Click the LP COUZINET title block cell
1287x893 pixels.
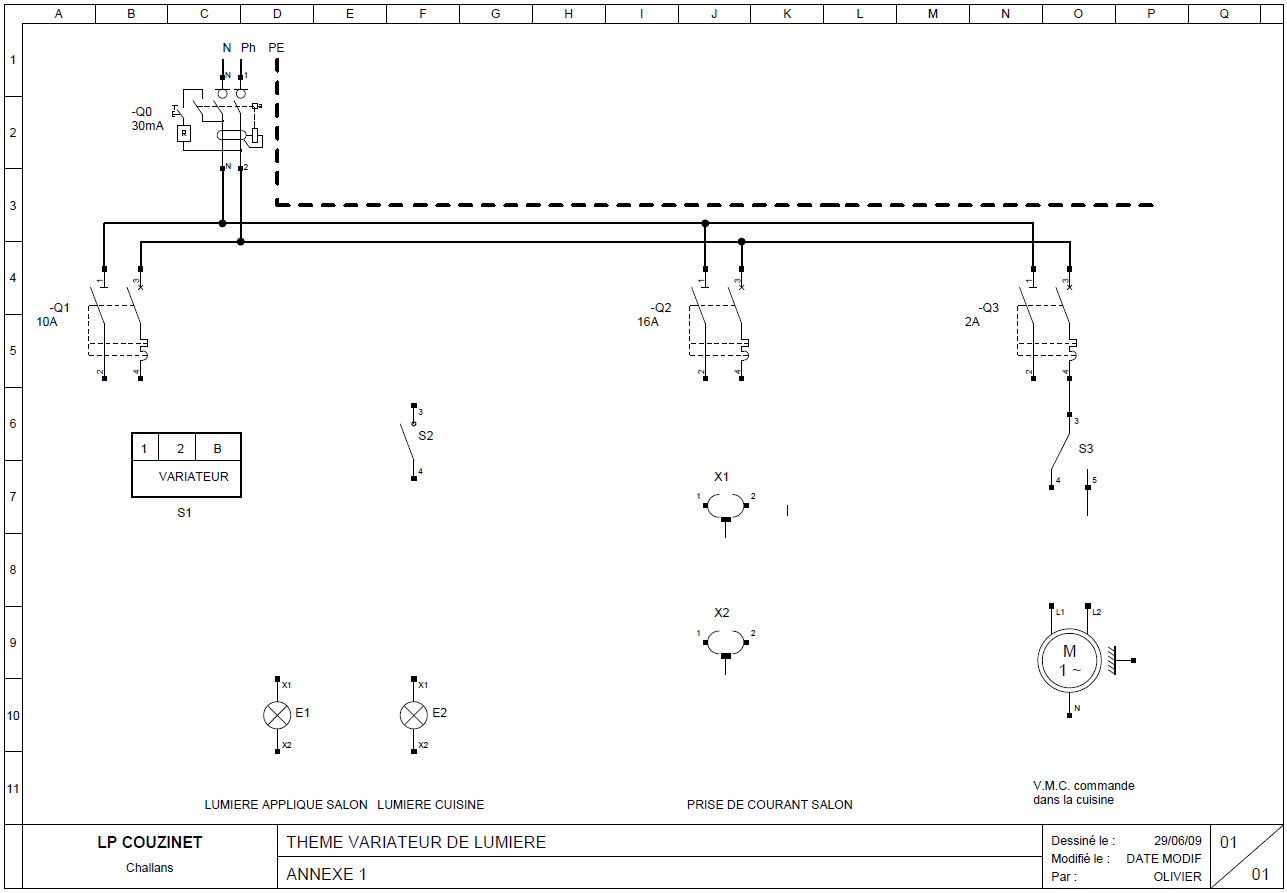tap(149, 843)
